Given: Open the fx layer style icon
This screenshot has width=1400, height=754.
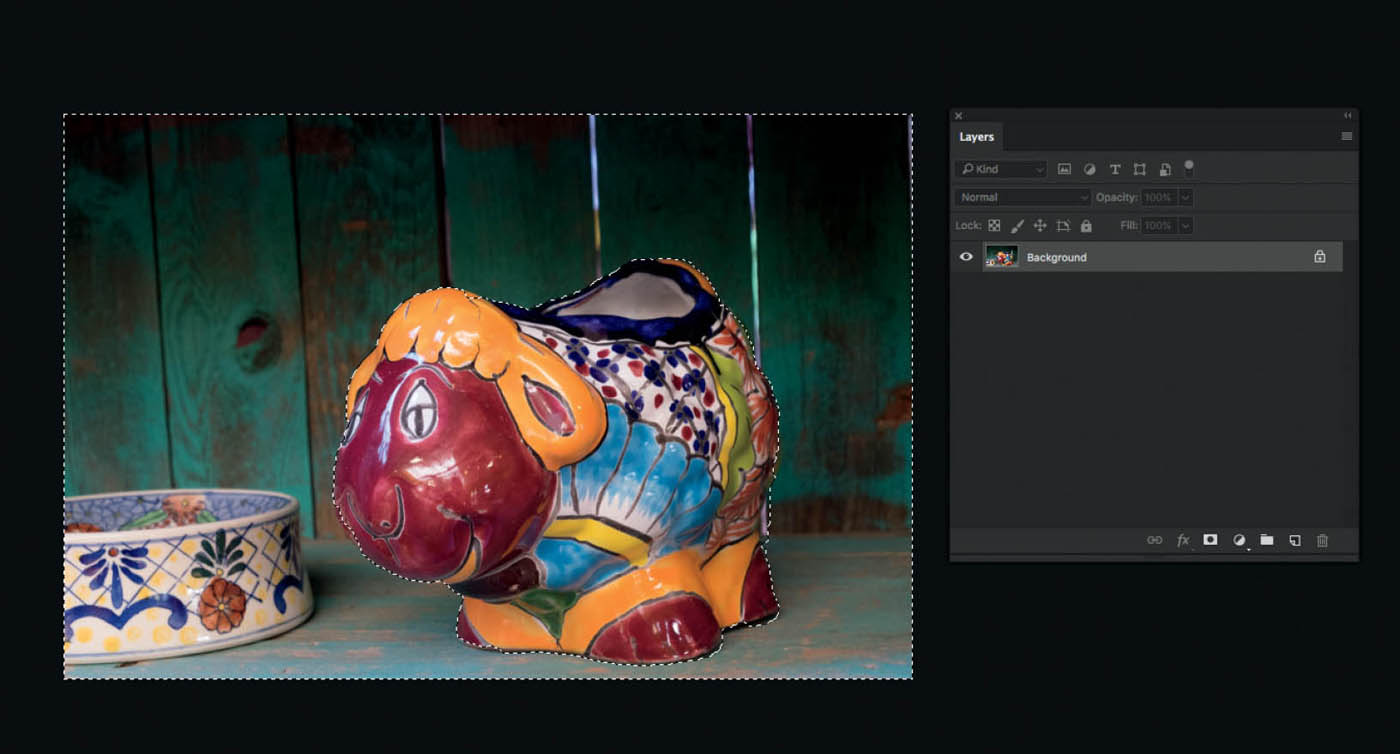Looking at the screenshot, I should (1183, 540).
